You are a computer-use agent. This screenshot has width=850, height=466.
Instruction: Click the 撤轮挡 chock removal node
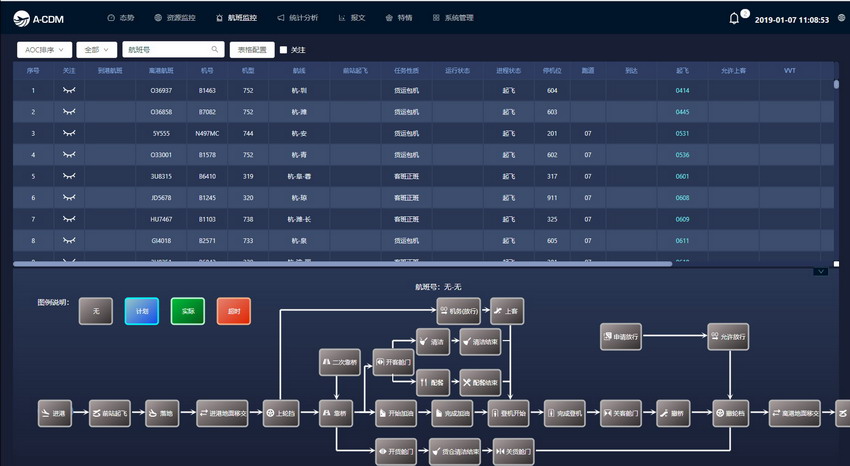[731, 413]
